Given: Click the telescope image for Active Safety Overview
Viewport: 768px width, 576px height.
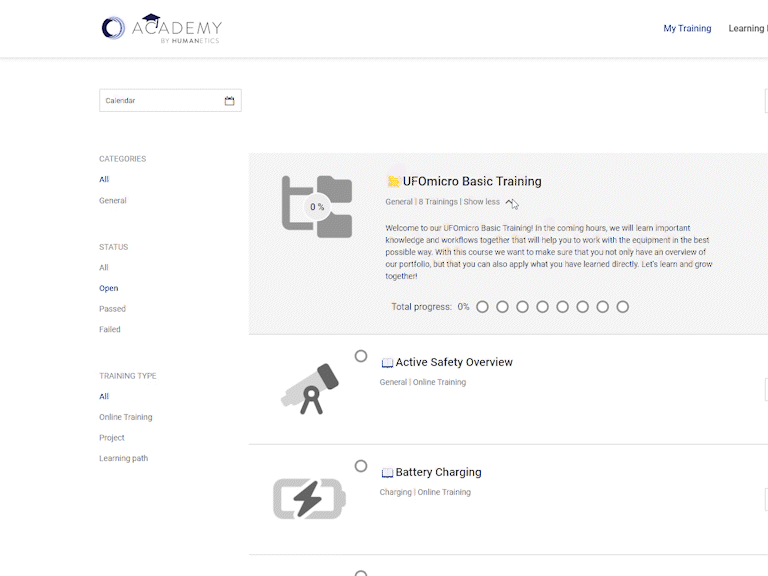Looking at the screenshot, I should (x=310, y=389).
